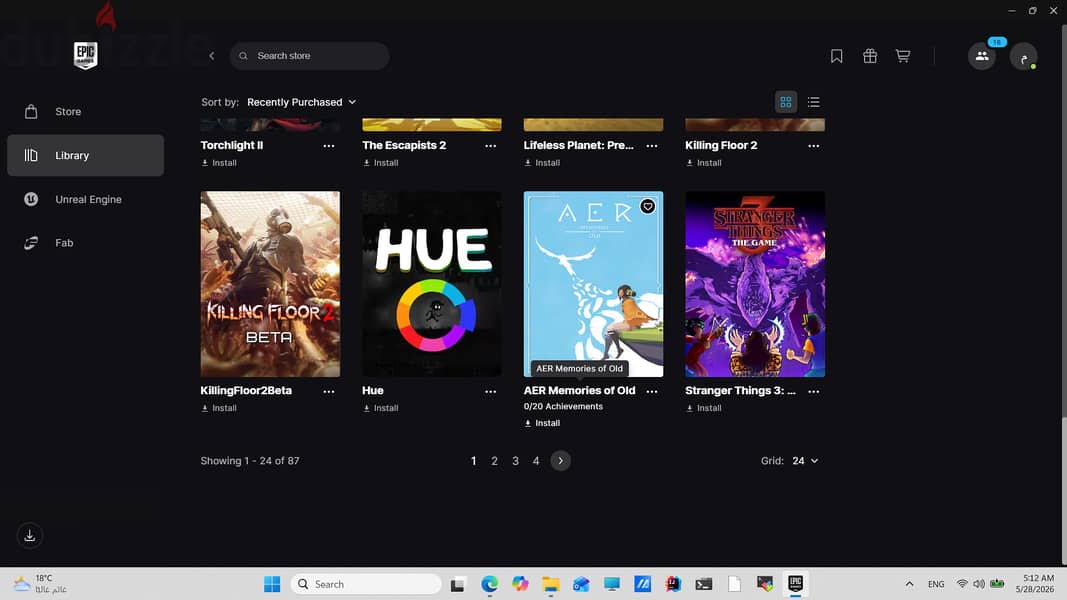The image size is (1067, 600).
Task: Switch to list view
Action: point(813,102)
